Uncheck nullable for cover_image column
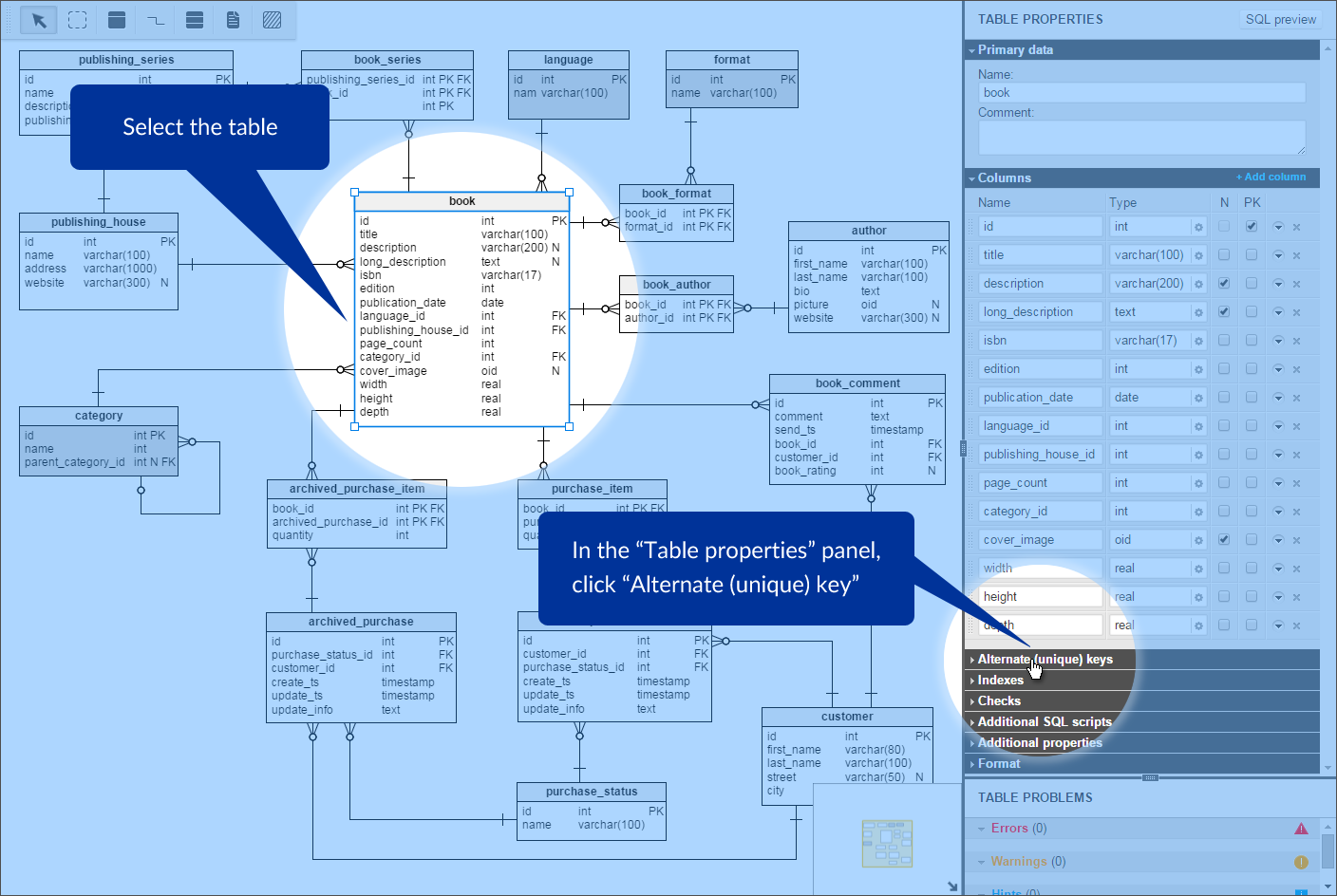This screenshot has height=896, width=1337. 1224,539
